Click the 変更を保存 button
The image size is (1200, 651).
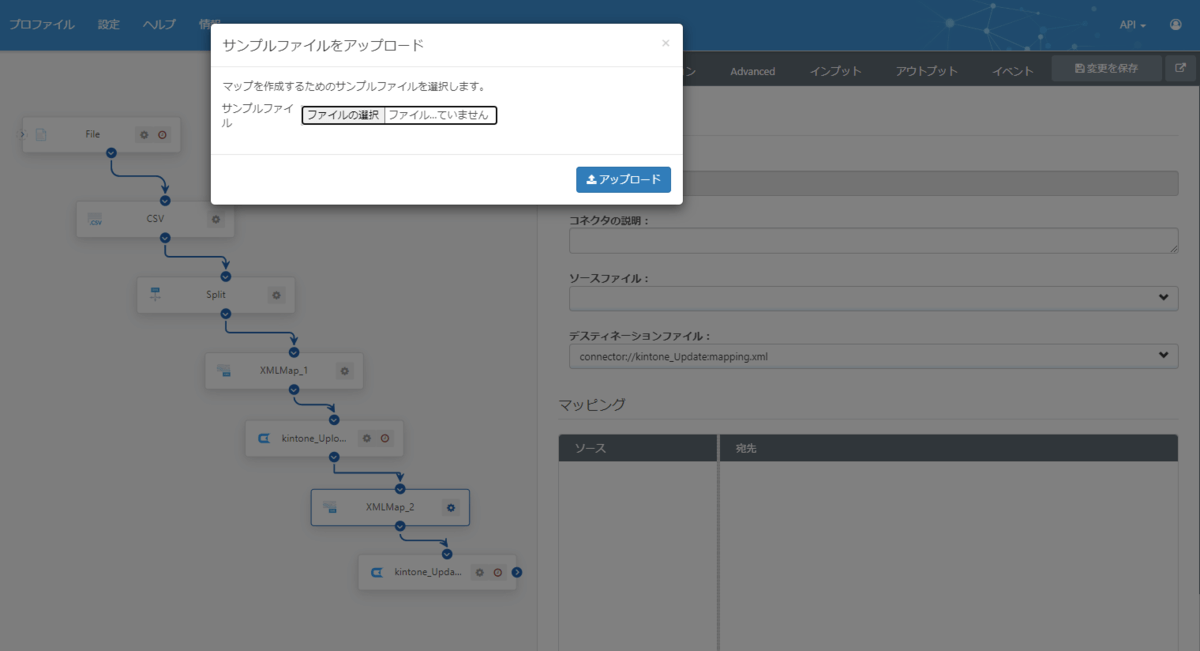tap(1106, 68)
